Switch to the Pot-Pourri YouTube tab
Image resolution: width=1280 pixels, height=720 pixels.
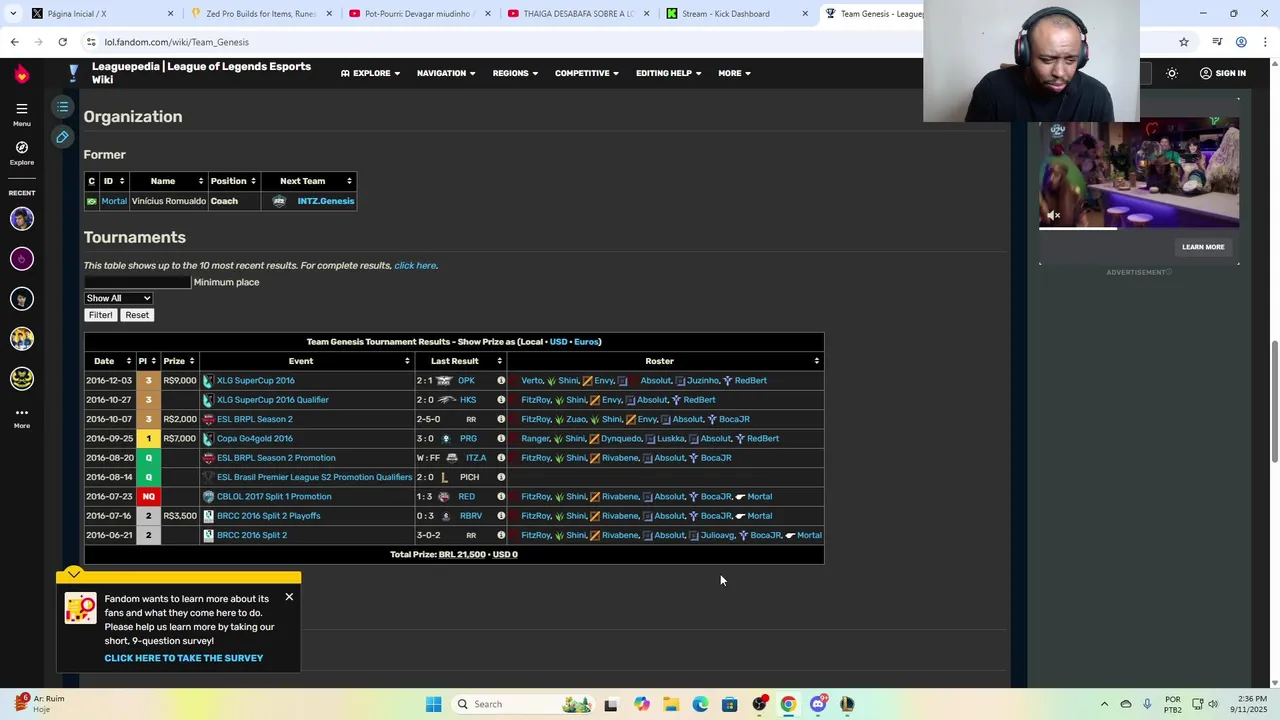click(x=422, y=14)
